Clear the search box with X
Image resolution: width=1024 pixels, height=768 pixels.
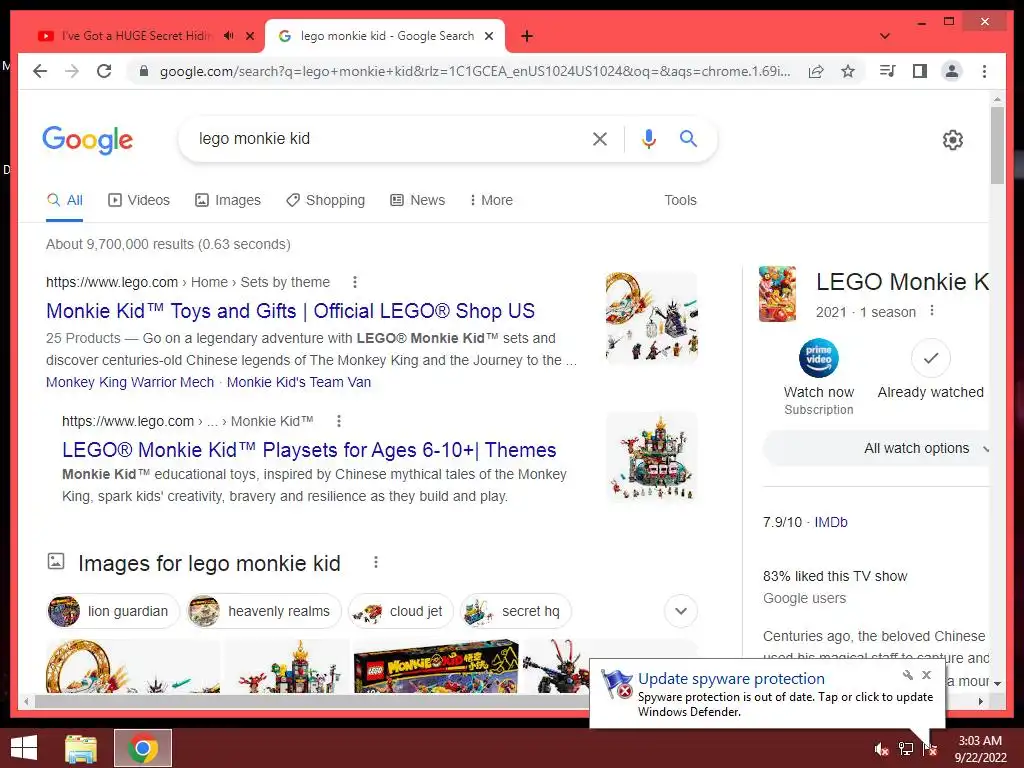click(x=600, y=138)
